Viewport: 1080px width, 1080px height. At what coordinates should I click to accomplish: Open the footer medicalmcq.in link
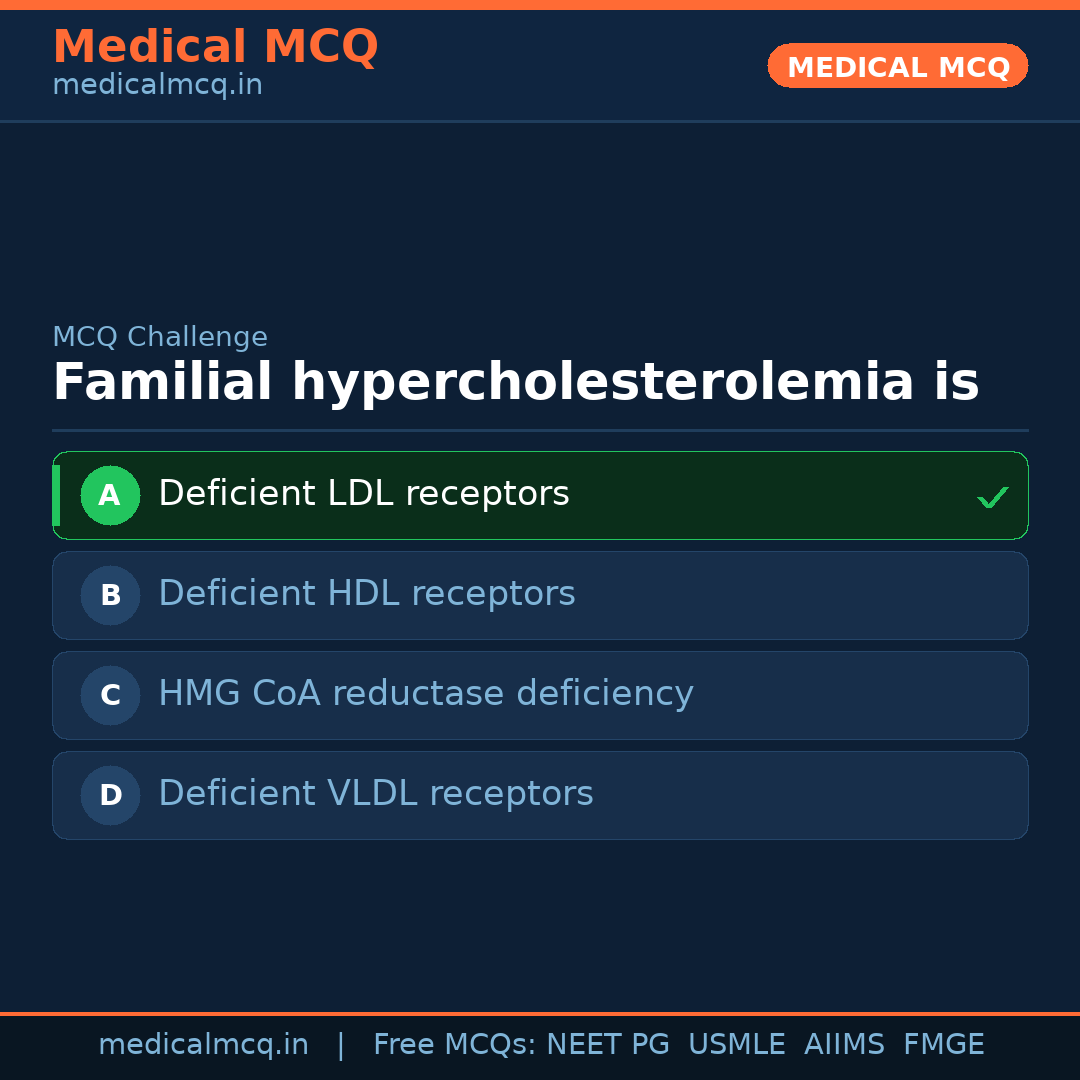[203, 1045]
